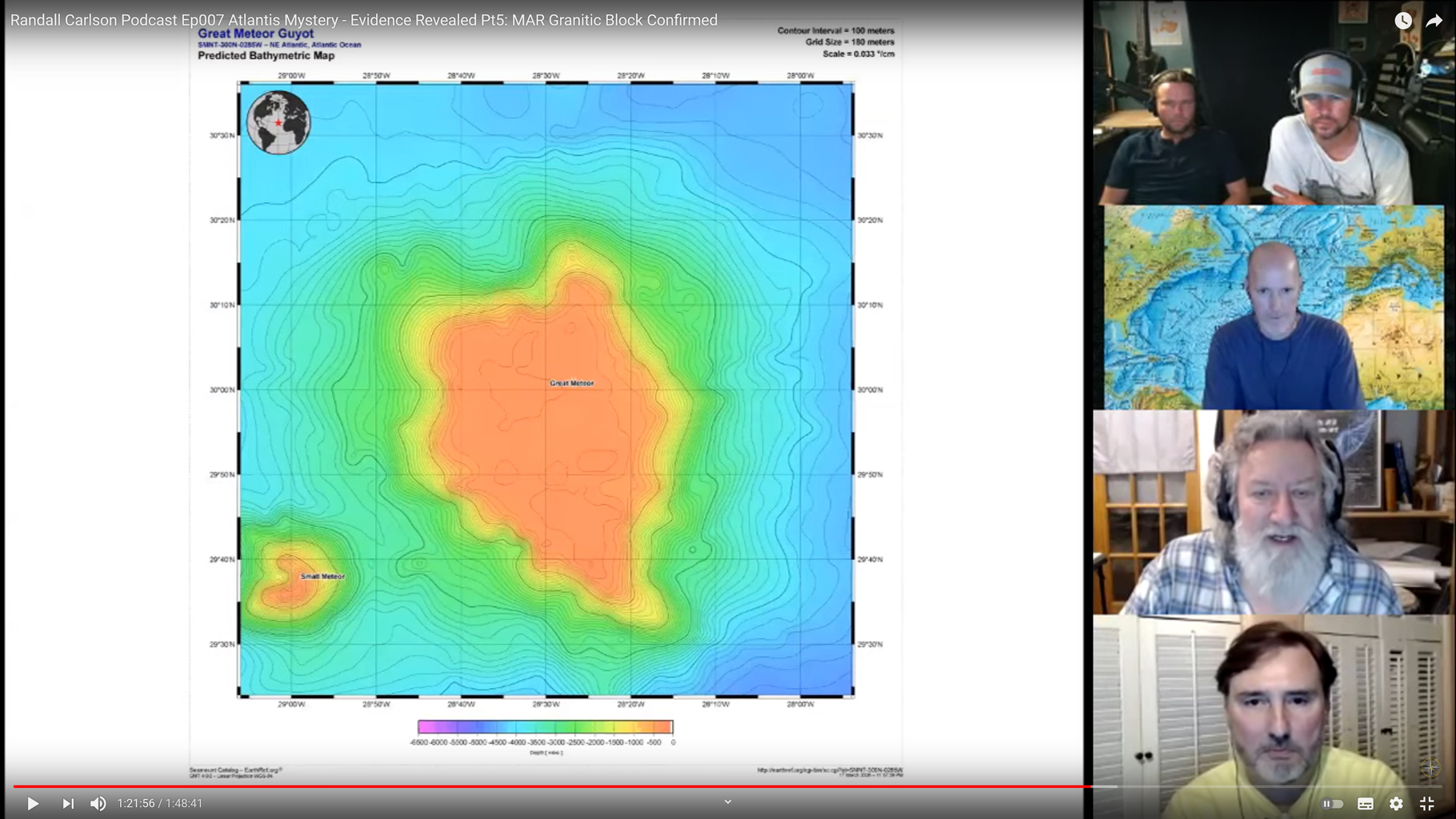Viewport: 1456px width, 819px height.
Task: Mute audio with the speaker icon
Action: coord(98,803)
